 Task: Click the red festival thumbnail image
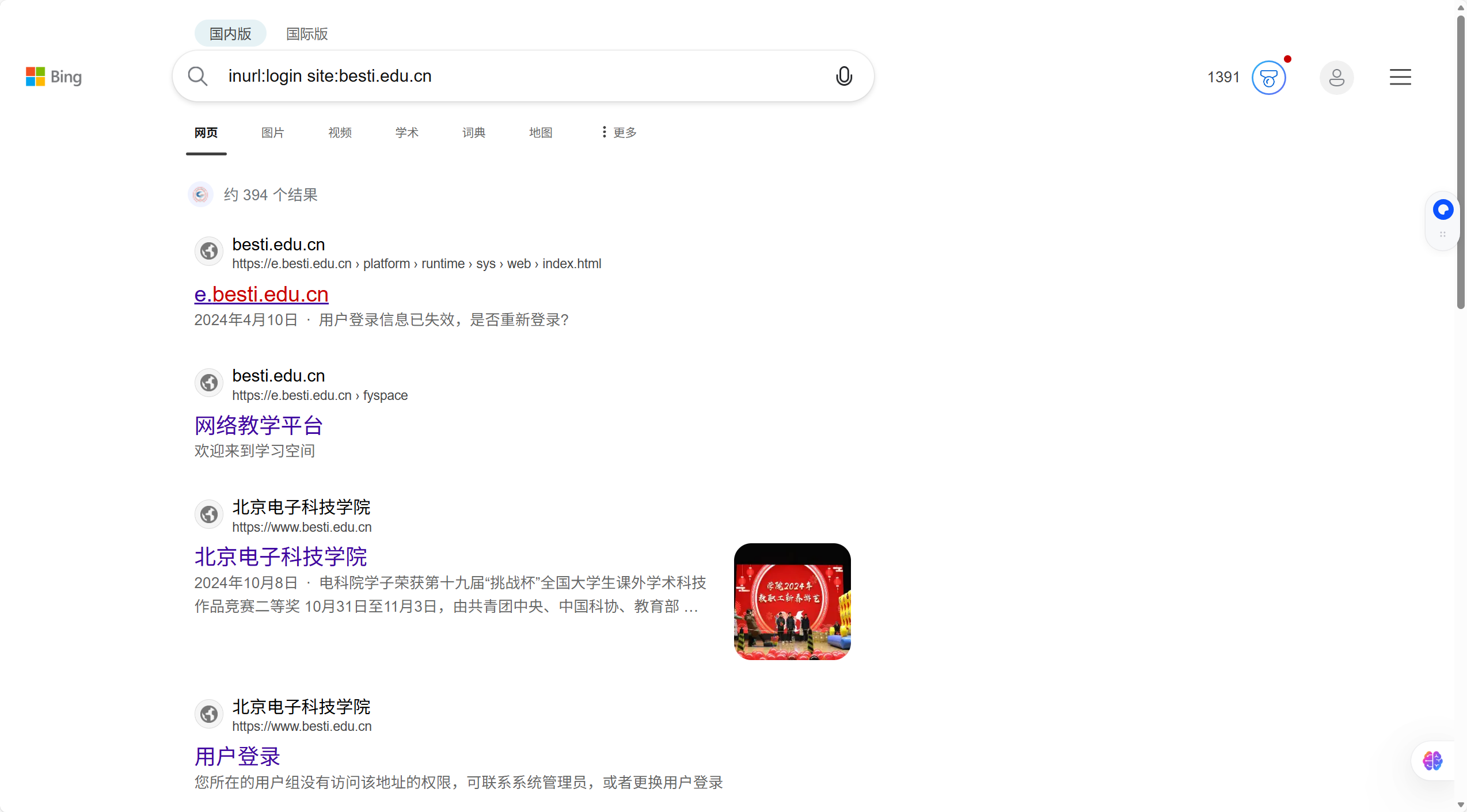(792, 601)
